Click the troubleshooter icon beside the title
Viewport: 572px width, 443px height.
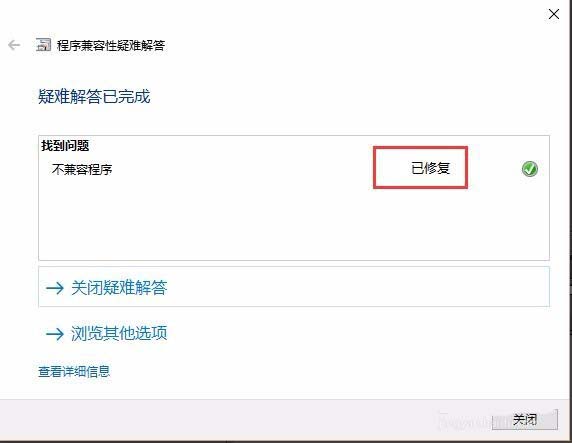[x=43, y=45]
